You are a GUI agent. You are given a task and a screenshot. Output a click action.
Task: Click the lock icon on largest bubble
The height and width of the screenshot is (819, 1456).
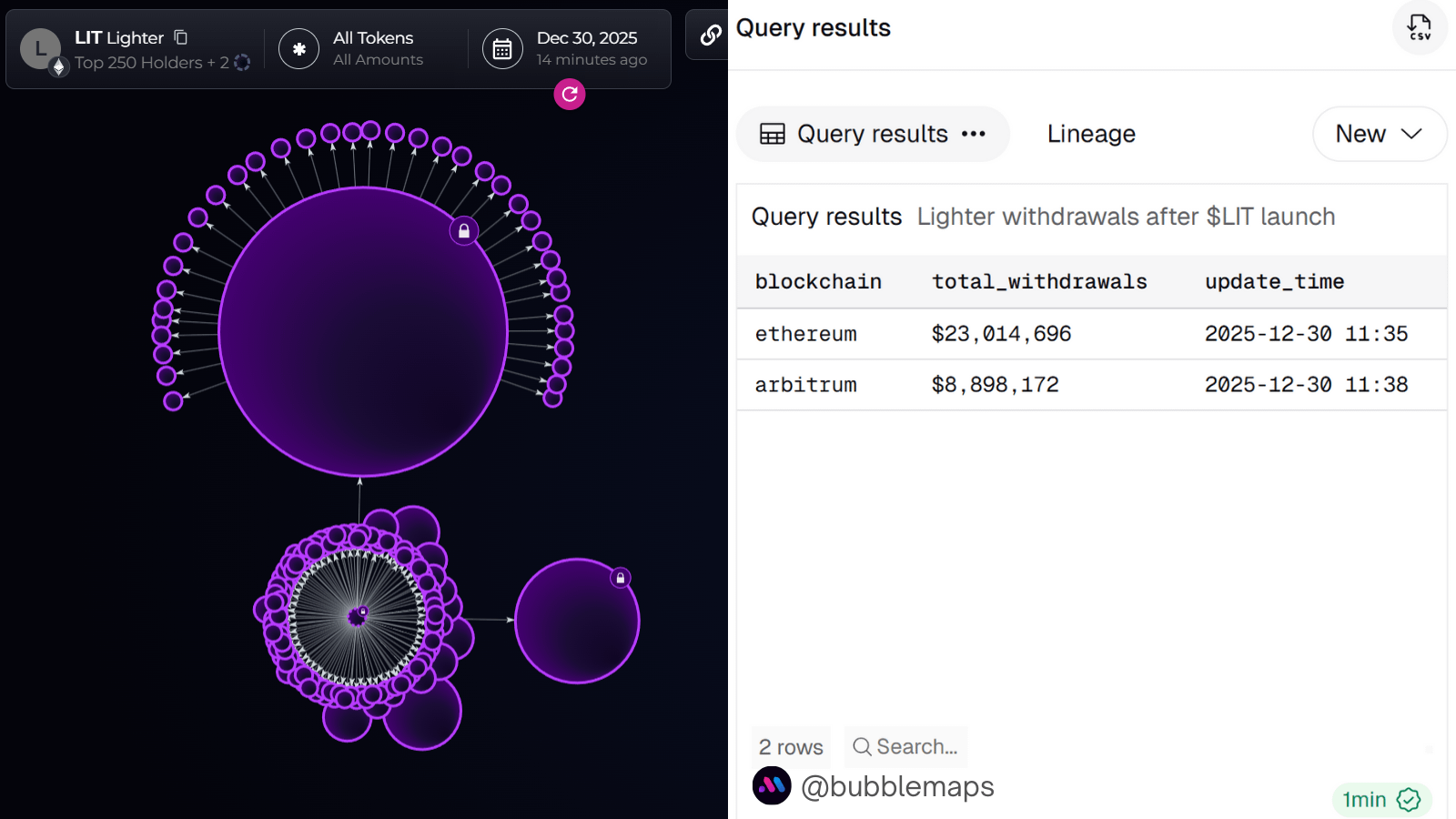464,231
